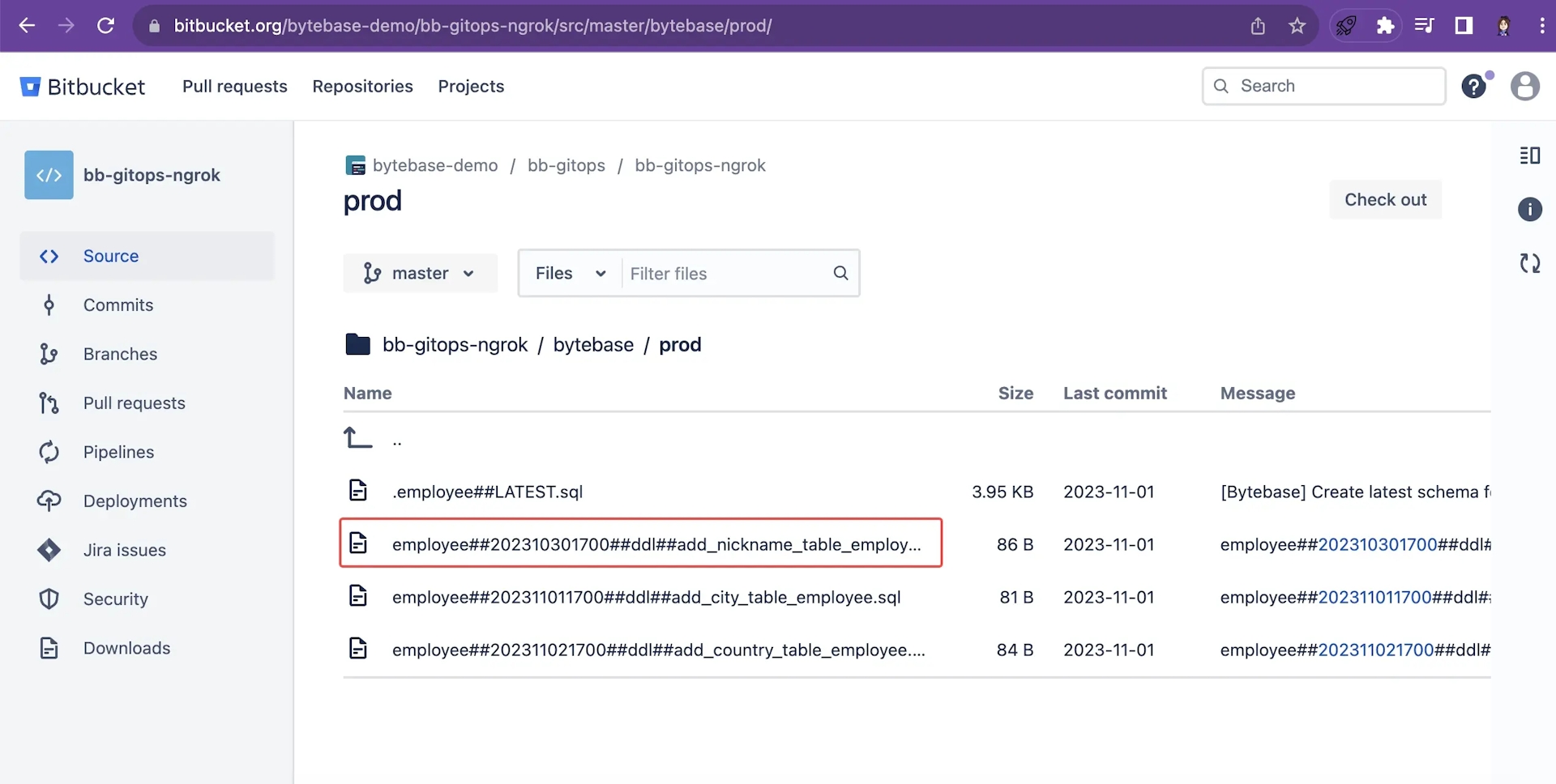Open Projects in the top navigation
Viewport: 1556px width, 784px height.
(471, 86)
